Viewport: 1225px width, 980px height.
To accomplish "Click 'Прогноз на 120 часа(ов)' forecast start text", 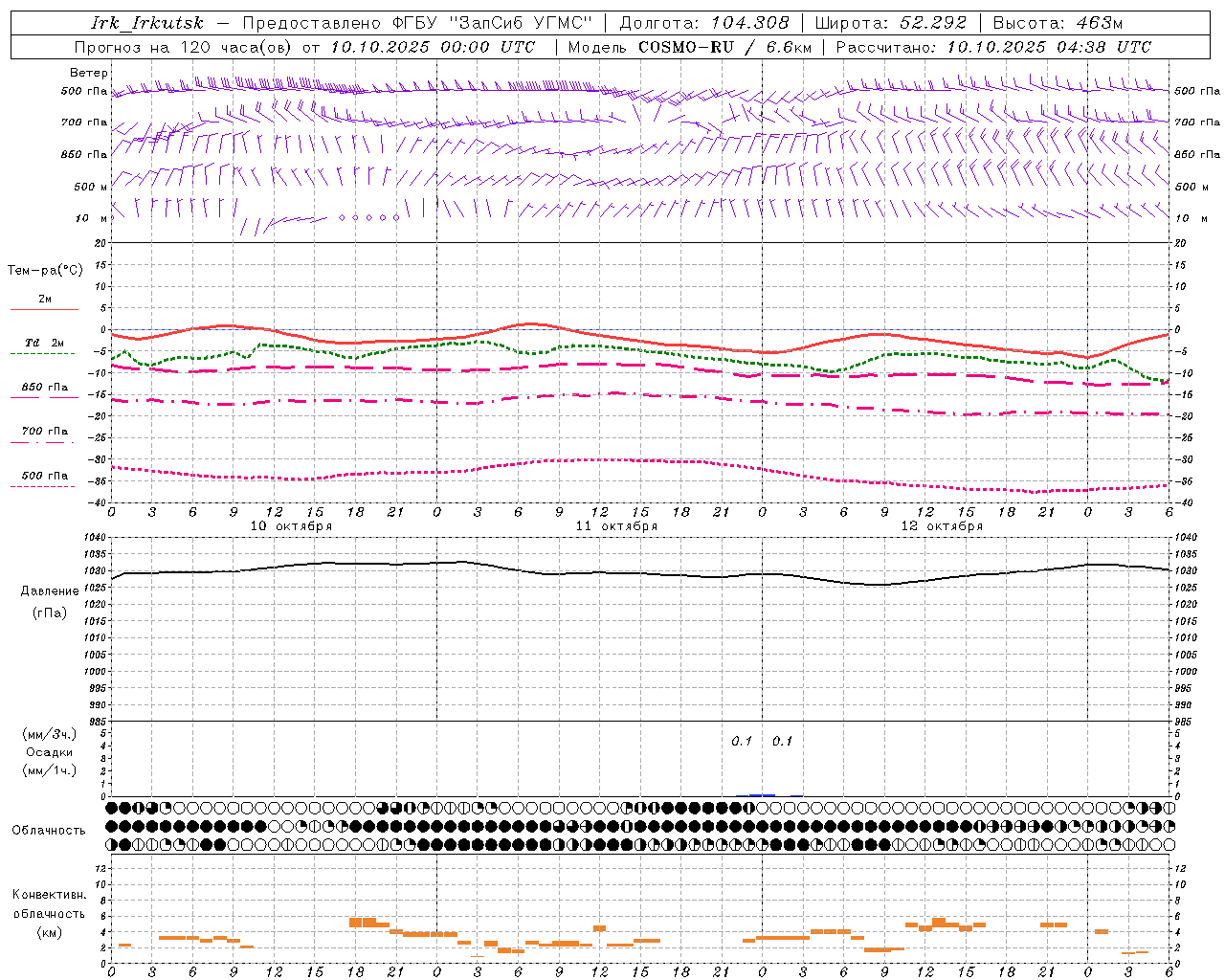I will coord(185,47).
